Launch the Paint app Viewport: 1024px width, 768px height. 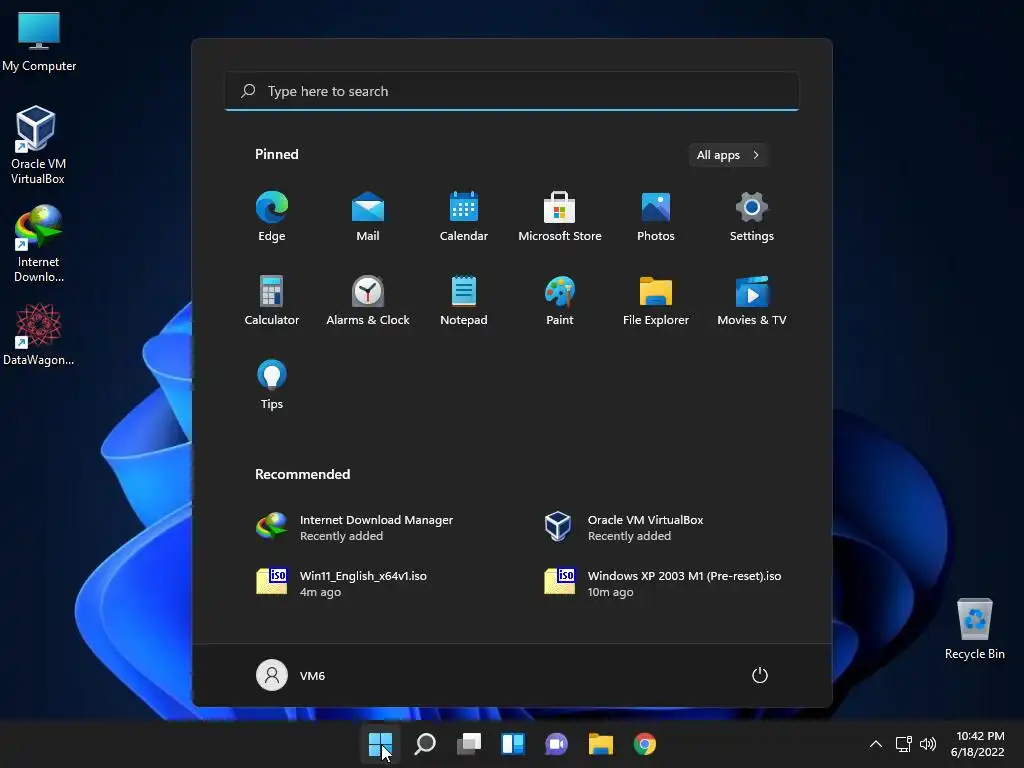tap(560, 300)
